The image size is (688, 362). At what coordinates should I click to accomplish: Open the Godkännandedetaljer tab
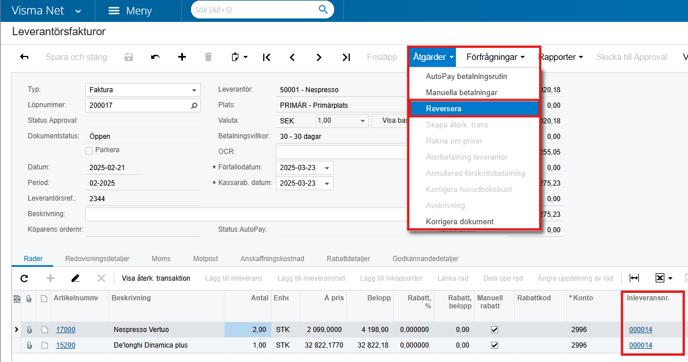click(x=426, y=258)
